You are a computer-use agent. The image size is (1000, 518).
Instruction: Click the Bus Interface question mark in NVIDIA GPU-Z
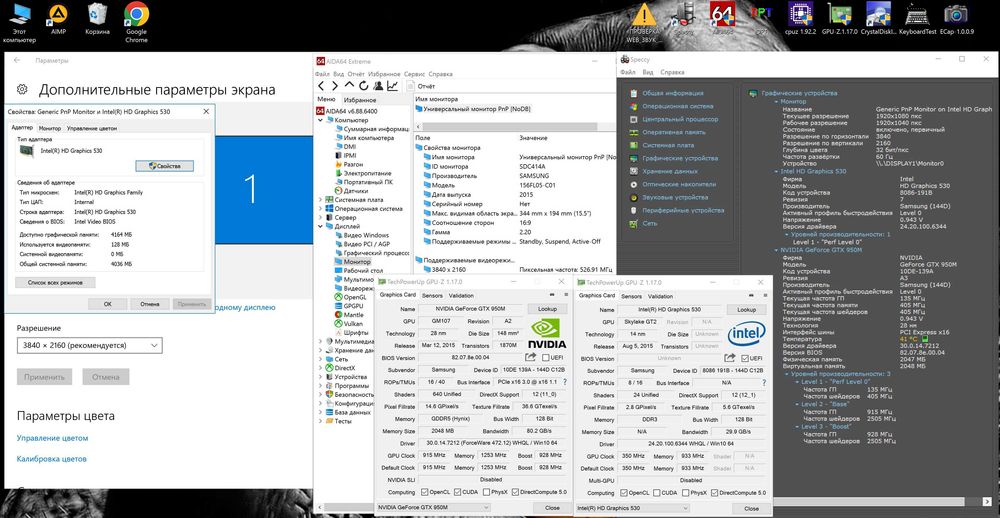pos(564,382)
